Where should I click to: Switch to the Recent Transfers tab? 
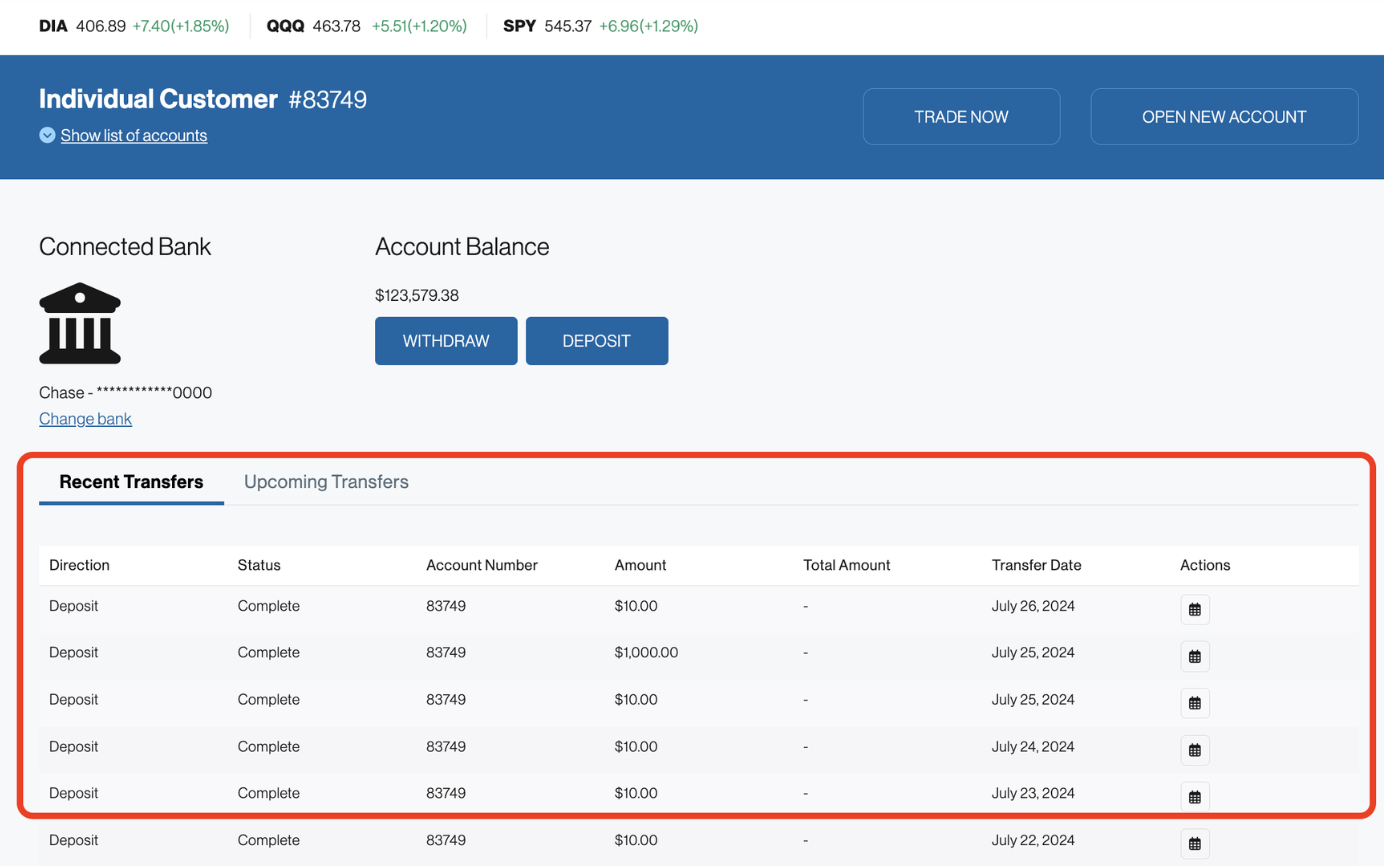(x=131, y=482)
